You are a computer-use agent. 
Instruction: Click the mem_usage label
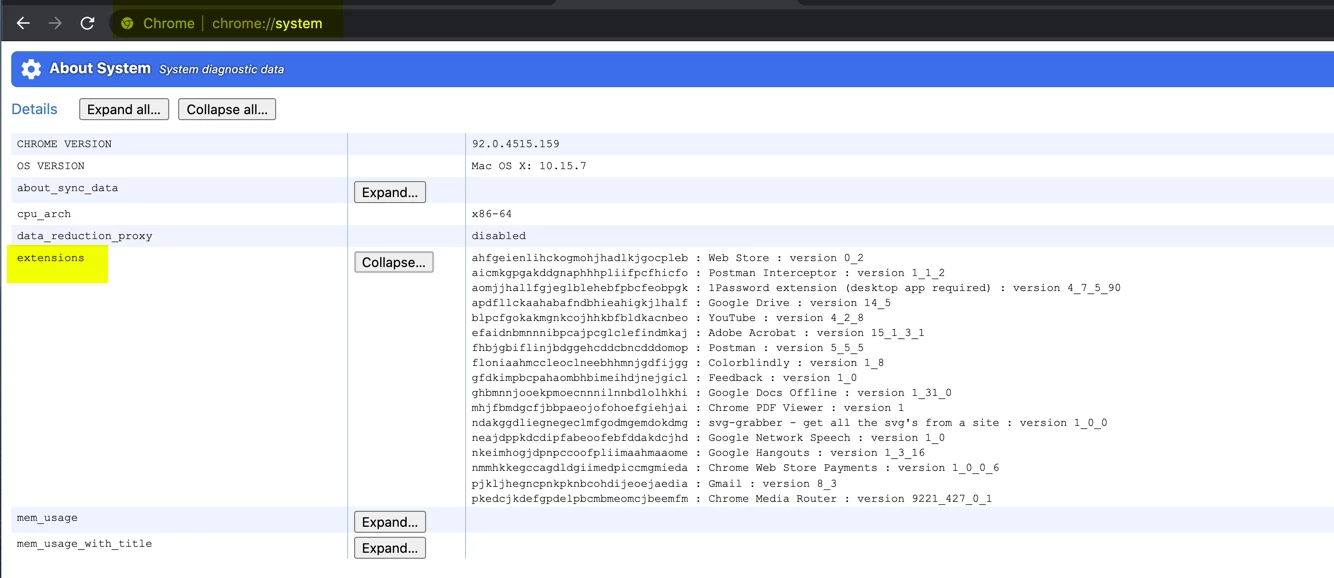tap(47, 518)
